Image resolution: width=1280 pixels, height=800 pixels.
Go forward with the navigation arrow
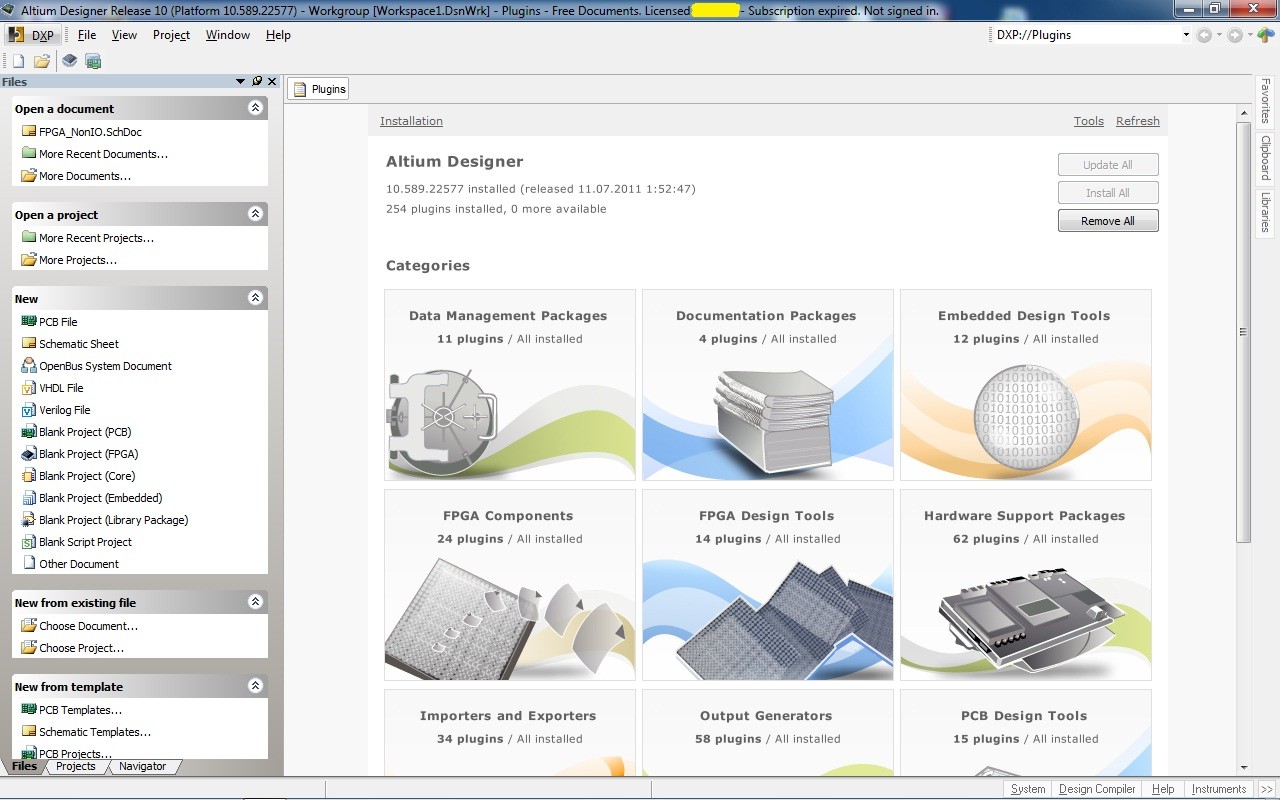click(x=1236, y=35)
